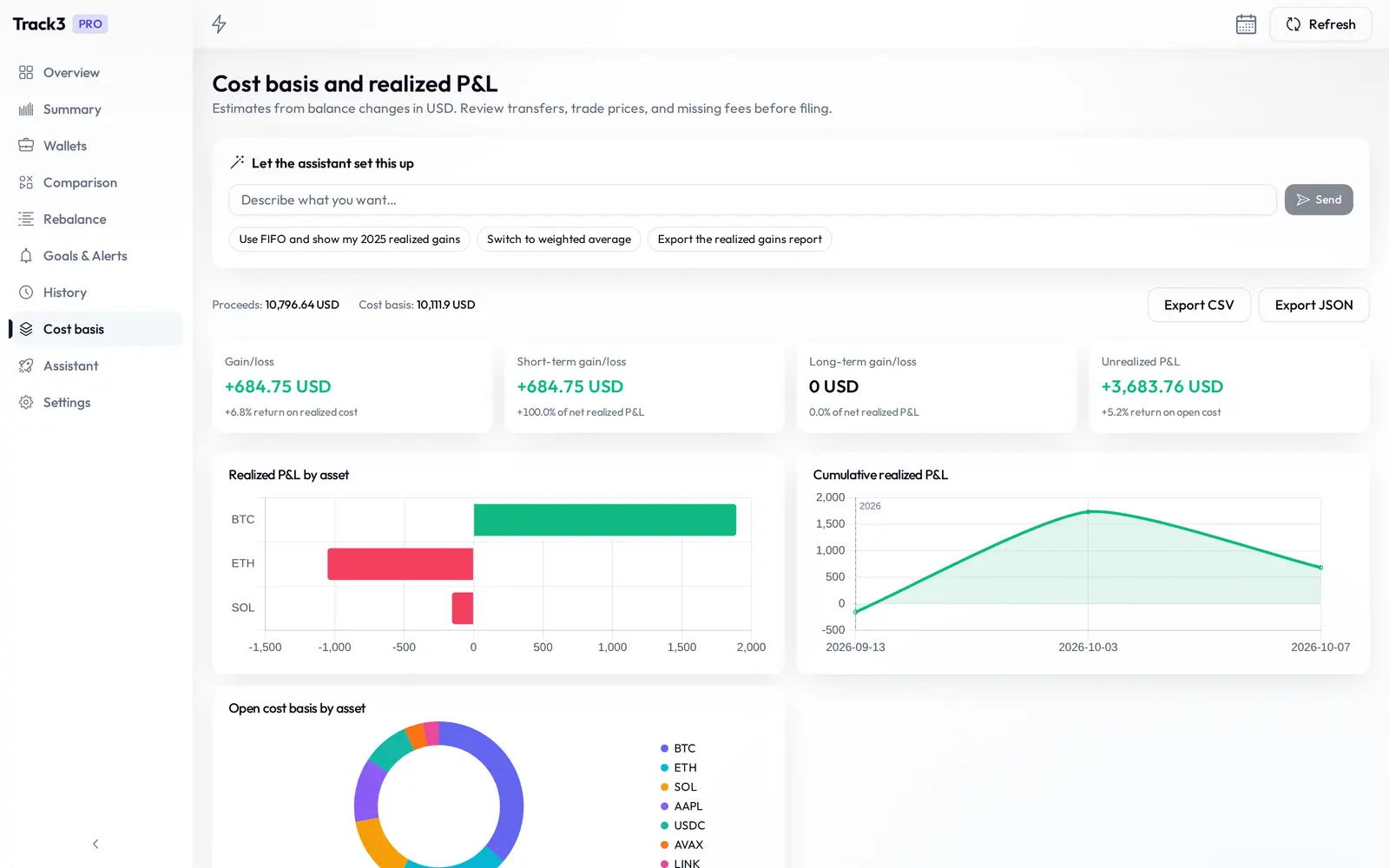This screenshot has width=1389, height=868.
Task: Click the SOL legend color dot
Action: click(664, 786)
